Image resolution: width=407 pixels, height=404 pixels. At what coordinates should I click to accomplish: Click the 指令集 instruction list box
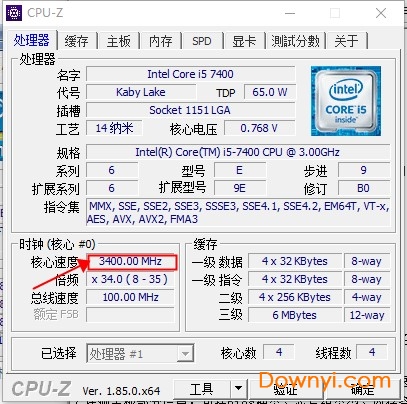click(238, 213)
